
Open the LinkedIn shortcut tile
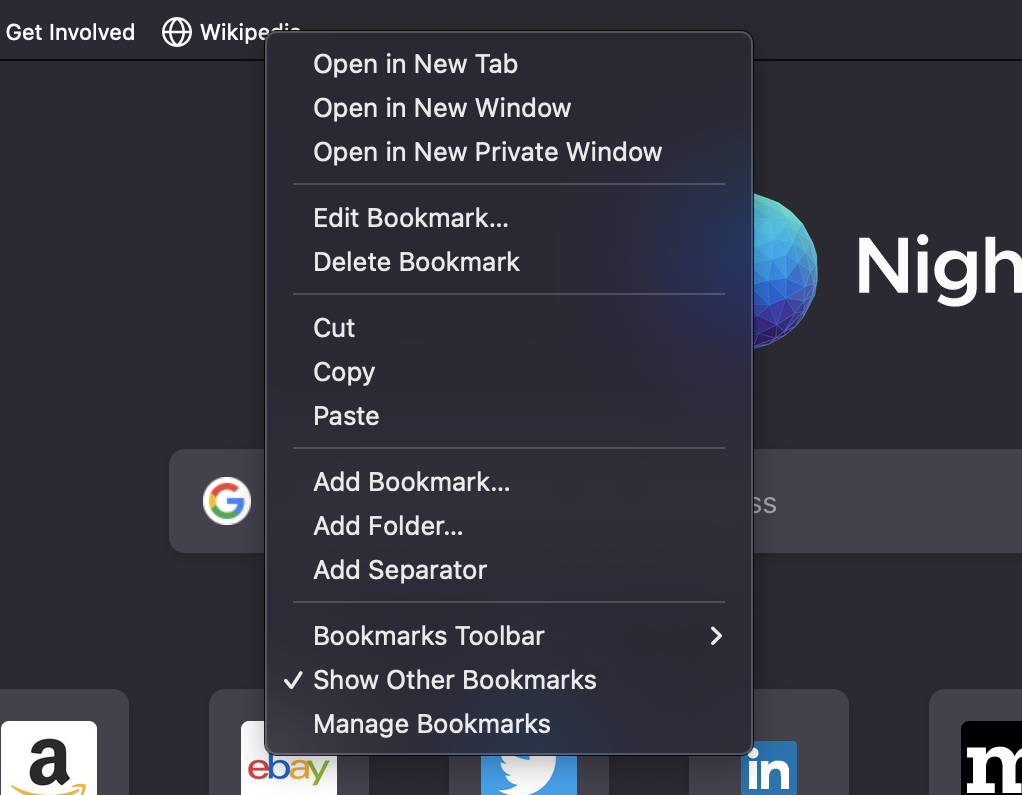(767, 768)
